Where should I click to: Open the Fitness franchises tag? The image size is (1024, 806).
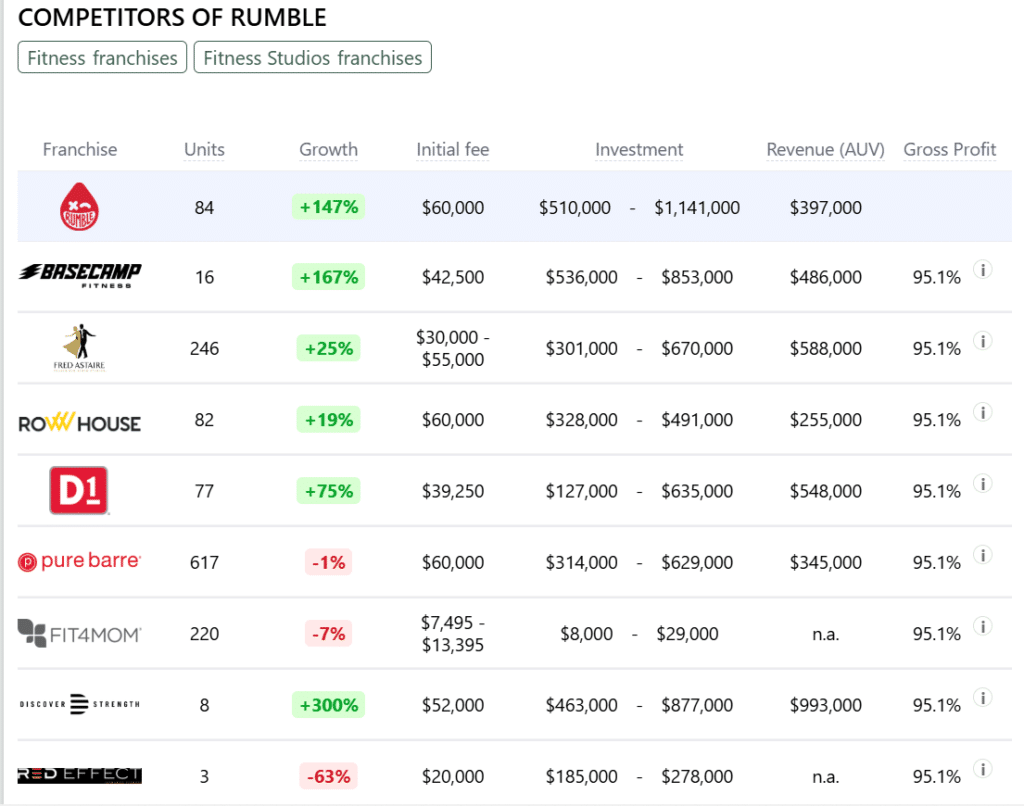pos(103,57)
